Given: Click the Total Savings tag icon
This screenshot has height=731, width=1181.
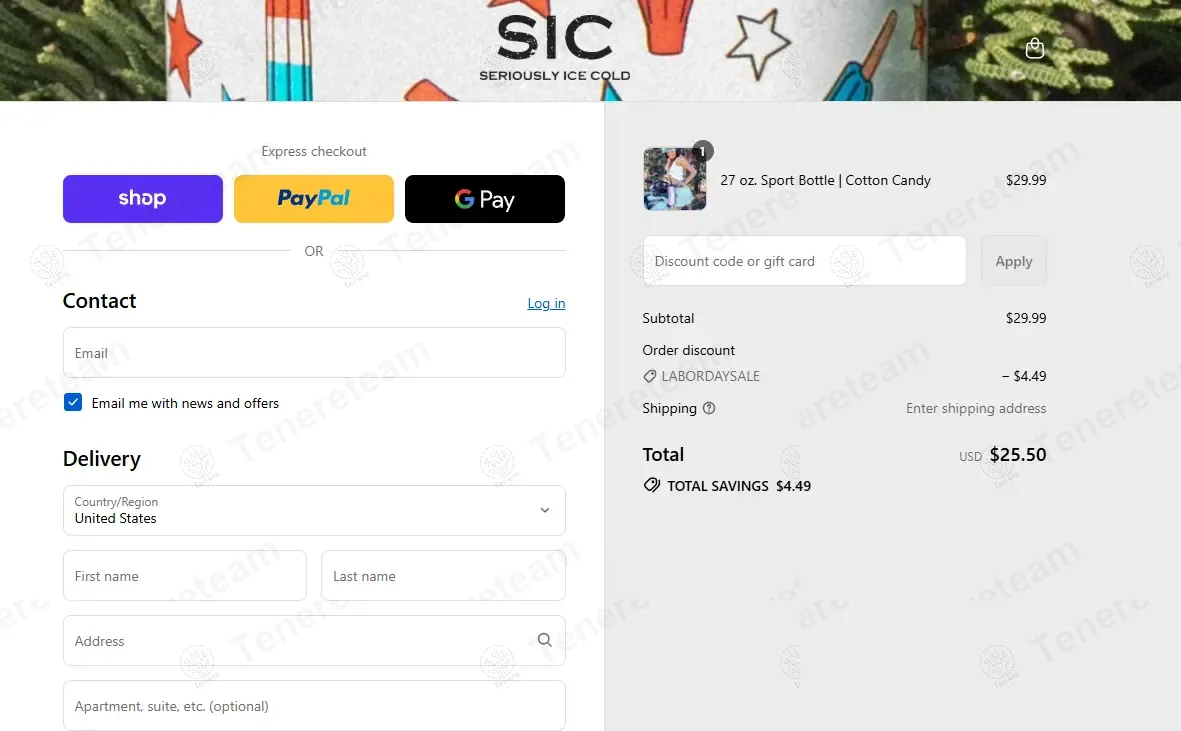Looking at the screenshot, I should (x=652, y=486).
